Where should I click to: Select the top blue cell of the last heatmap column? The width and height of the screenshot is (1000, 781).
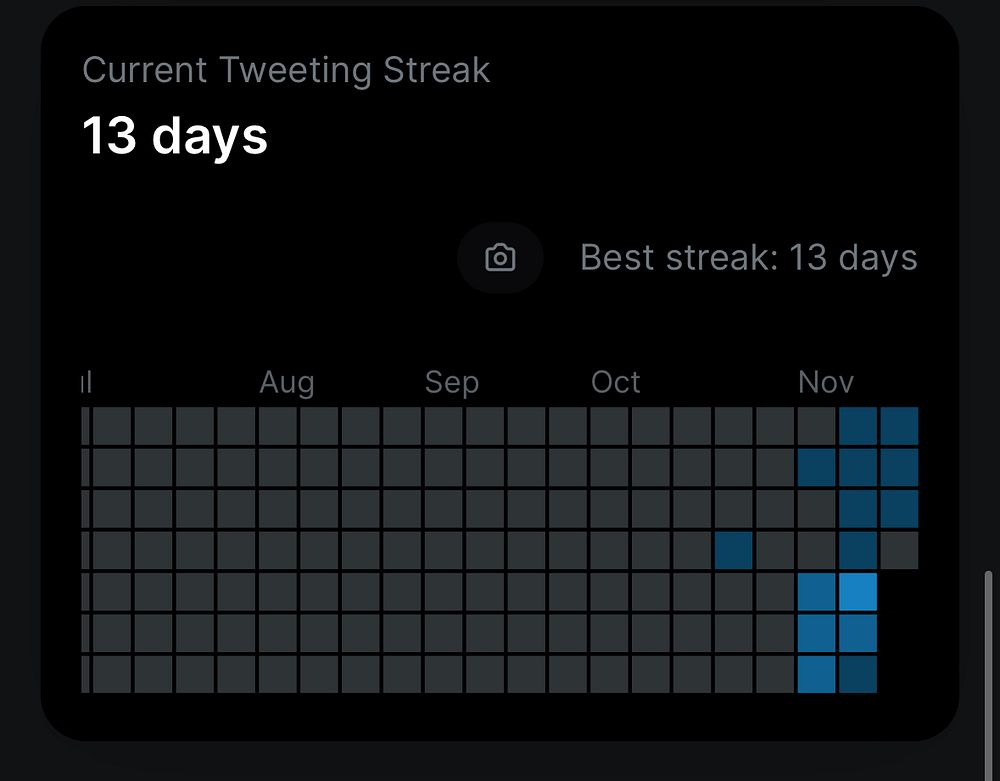899,425
